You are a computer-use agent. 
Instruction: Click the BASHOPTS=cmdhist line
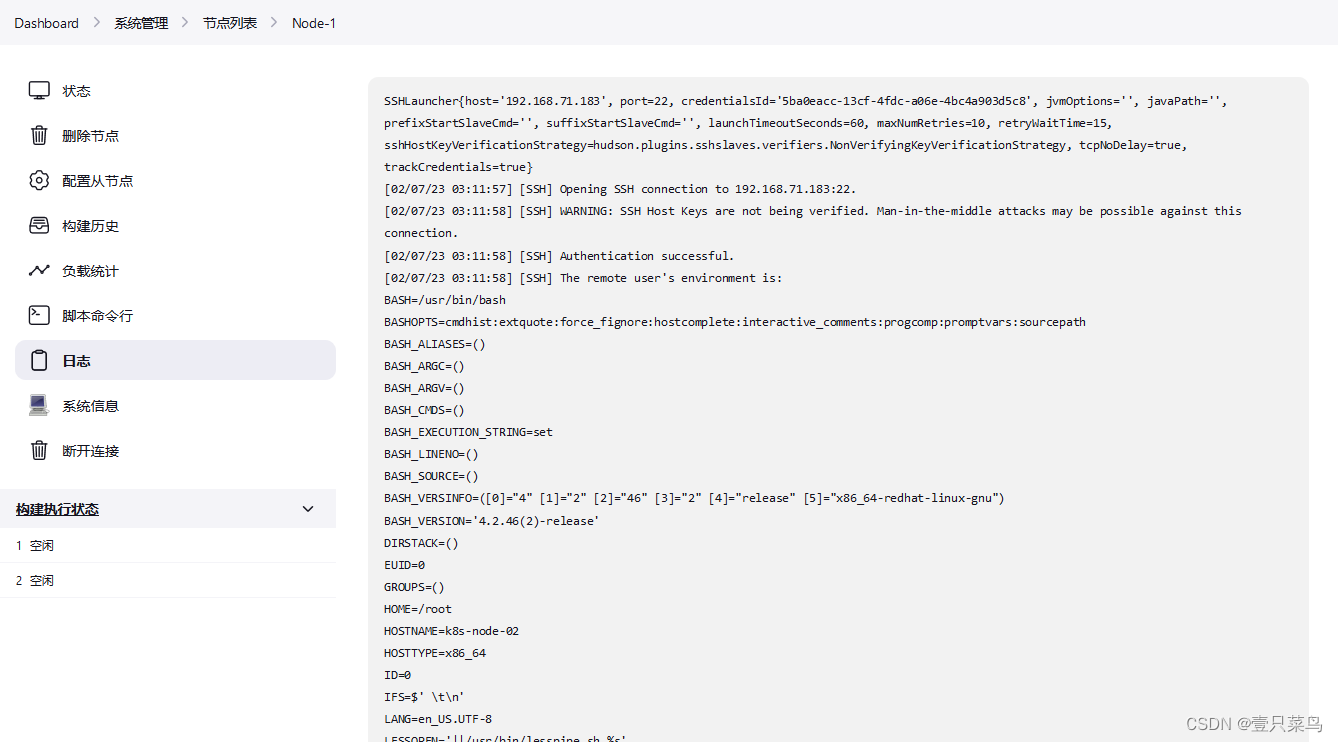click(735, 322)
